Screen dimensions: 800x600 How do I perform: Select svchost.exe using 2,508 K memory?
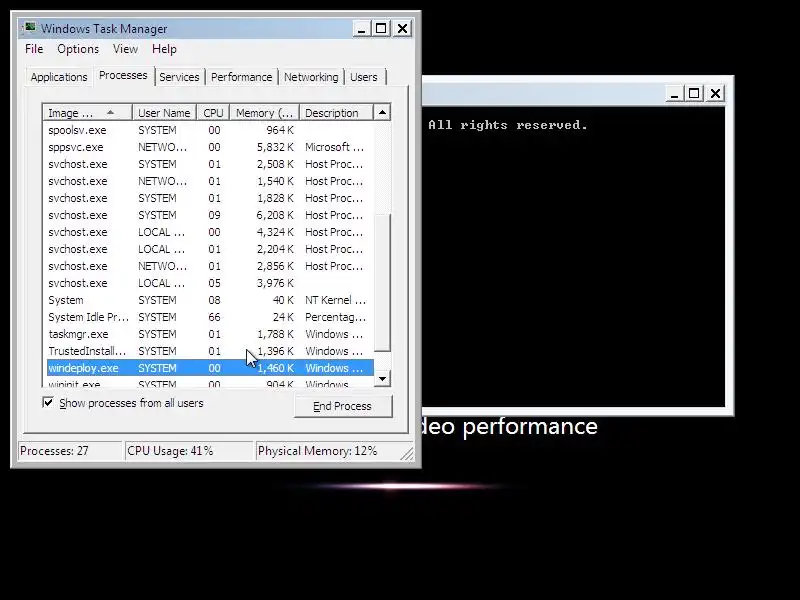[x=210, y=164]
